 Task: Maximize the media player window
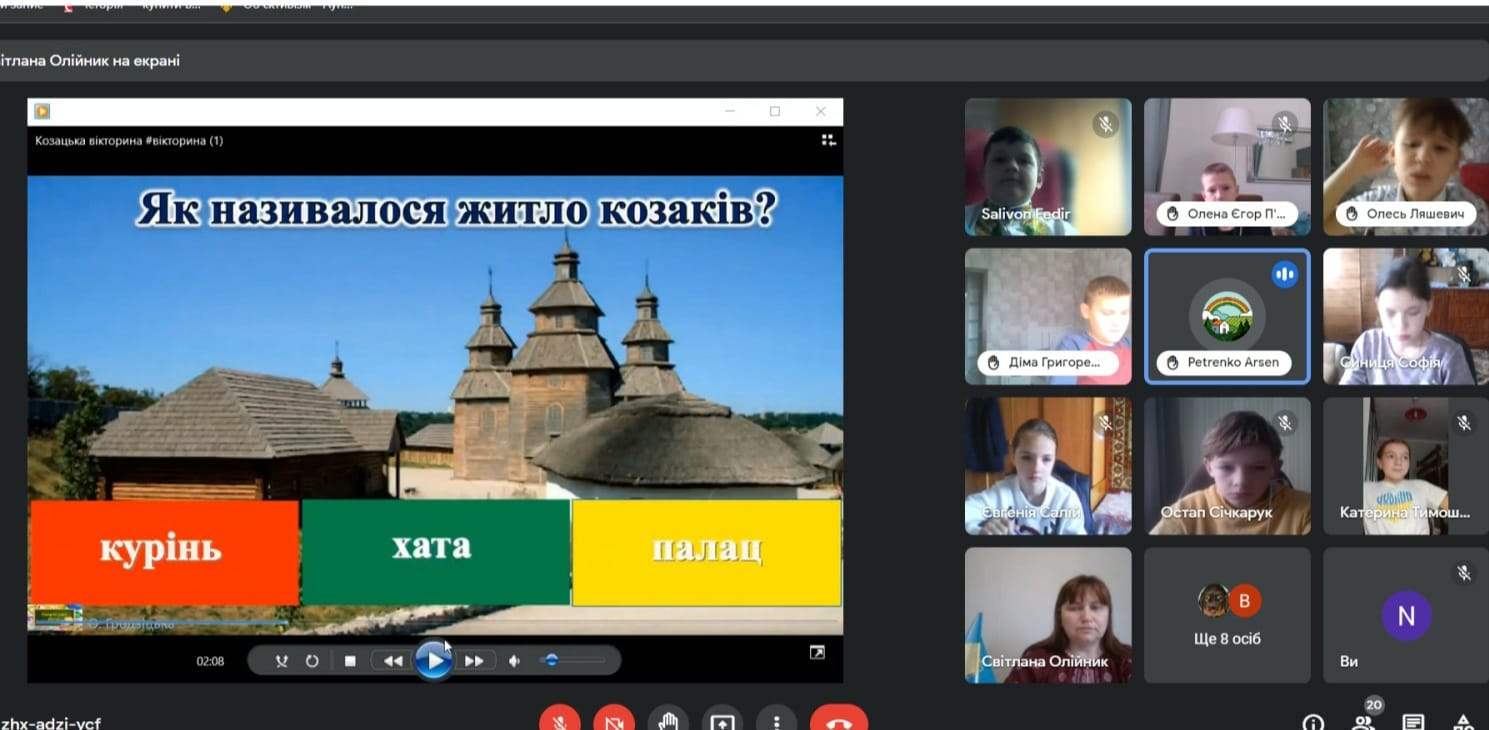[774, 111]
